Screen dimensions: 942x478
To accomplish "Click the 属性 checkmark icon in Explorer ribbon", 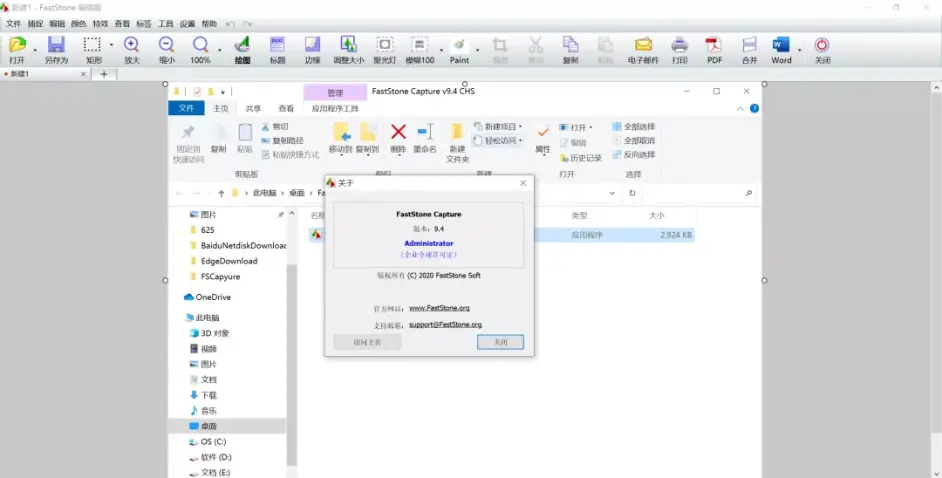I will [x=543, y=132].
